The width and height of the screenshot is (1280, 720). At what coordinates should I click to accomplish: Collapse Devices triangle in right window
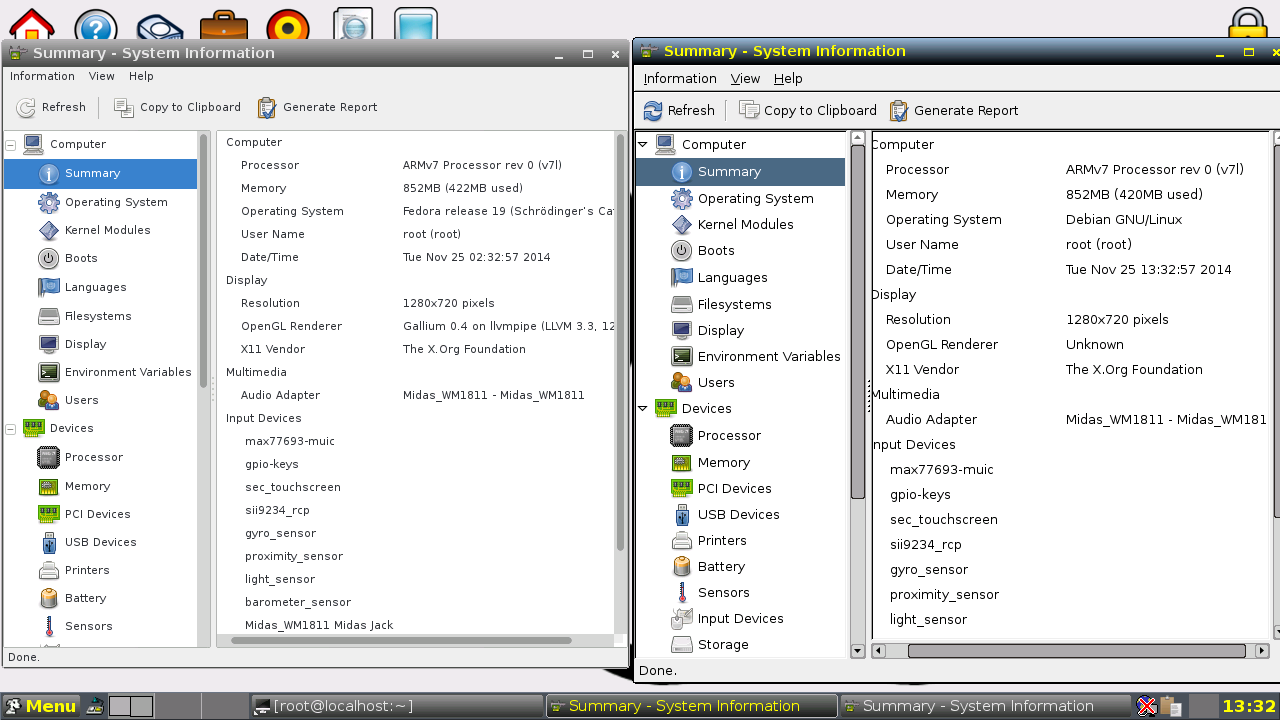click(x=643, y=408)
